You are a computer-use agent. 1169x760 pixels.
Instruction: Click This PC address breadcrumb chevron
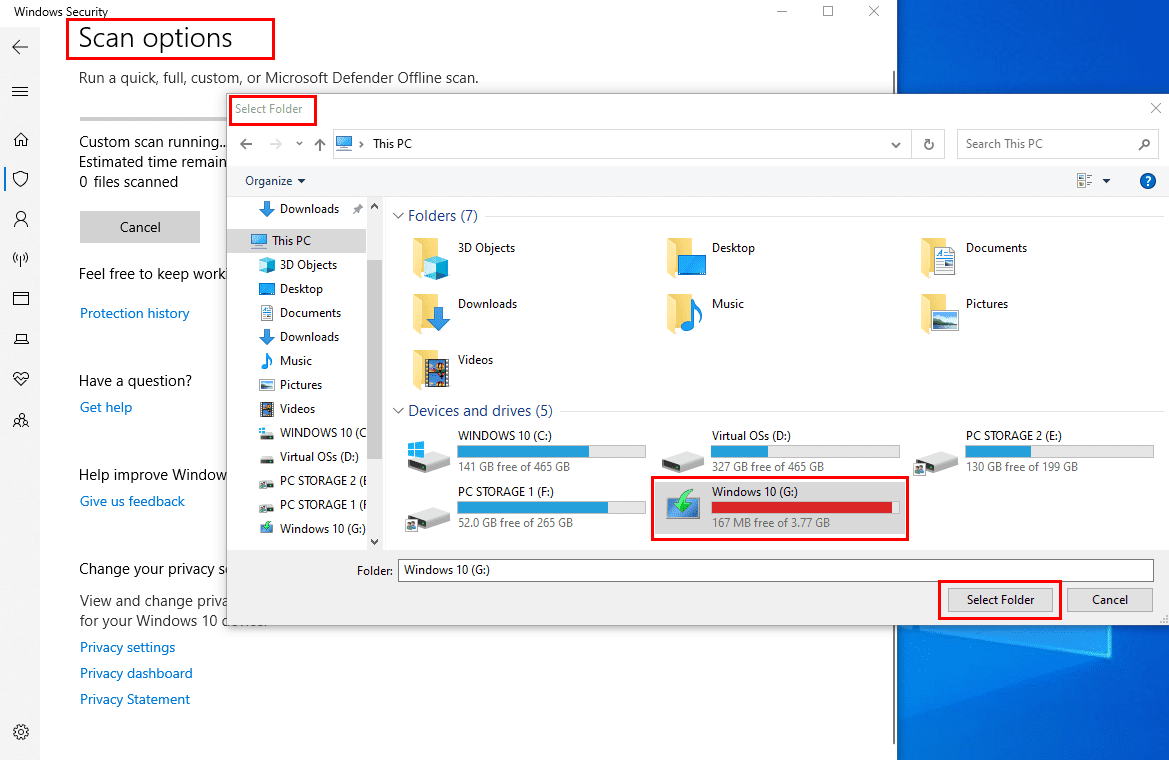(362, 144)
